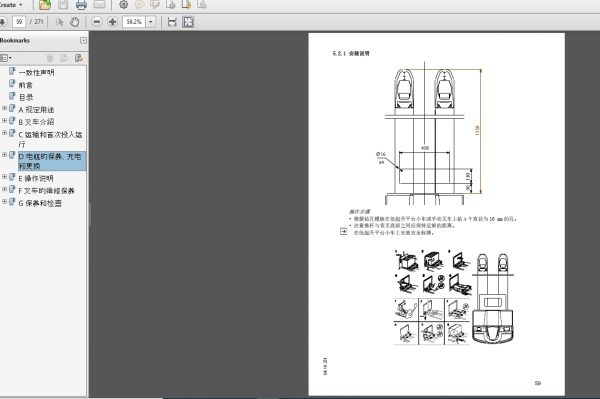Select the A 规定用途 bookmark text
The width and height of the screenshot is (600, 399).
(x=36, y=110)
